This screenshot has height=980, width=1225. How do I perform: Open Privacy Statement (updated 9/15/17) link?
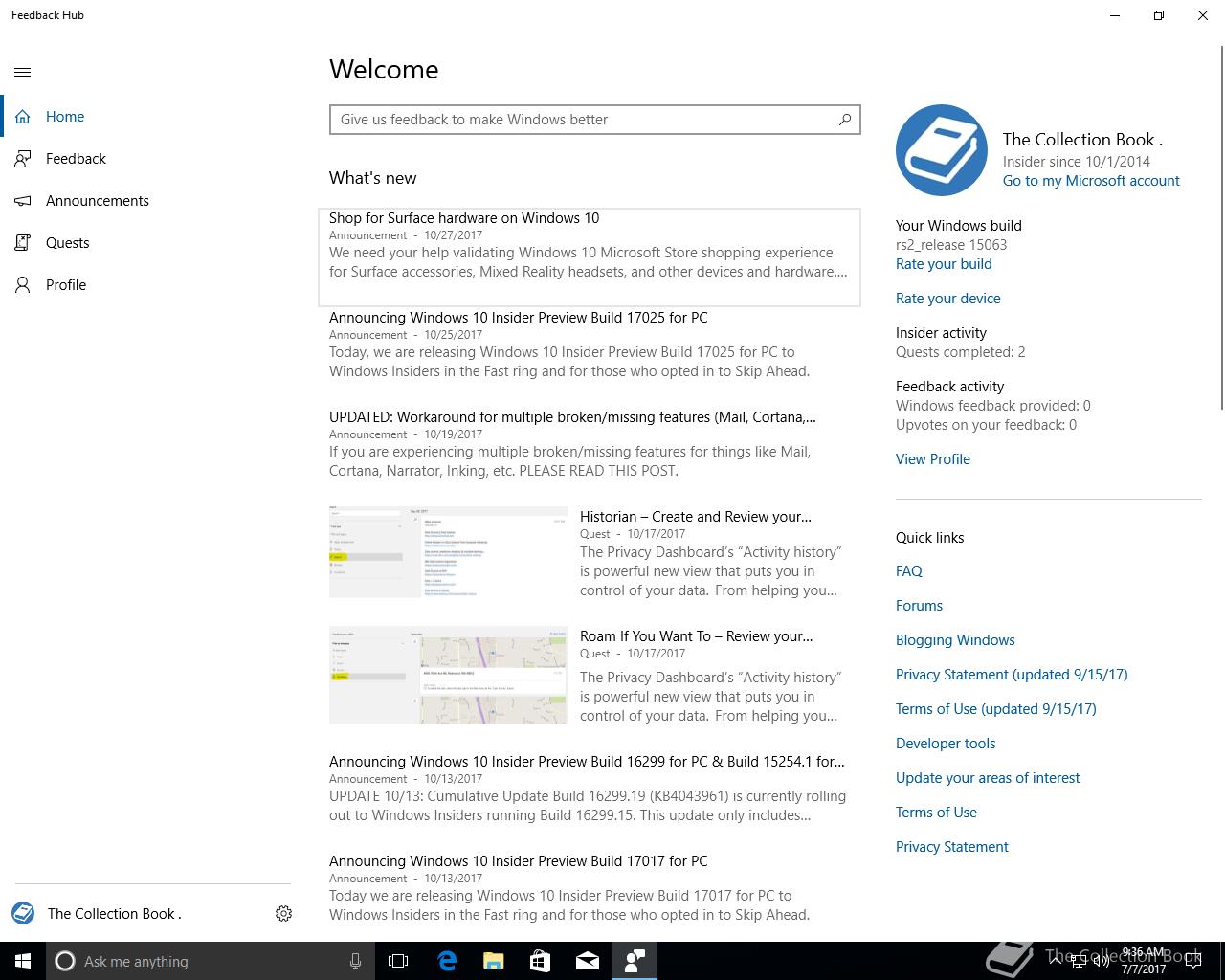coord(1012,675)
